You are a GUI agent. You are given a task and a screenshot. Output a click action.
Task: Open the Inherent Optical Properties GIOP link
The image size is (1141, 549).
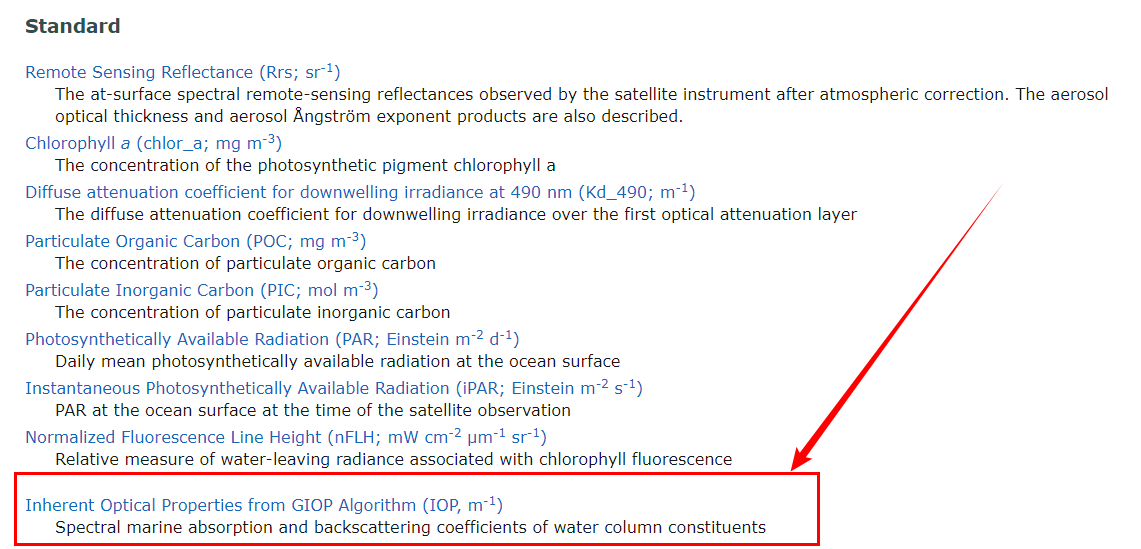click(x=264, y=505)
